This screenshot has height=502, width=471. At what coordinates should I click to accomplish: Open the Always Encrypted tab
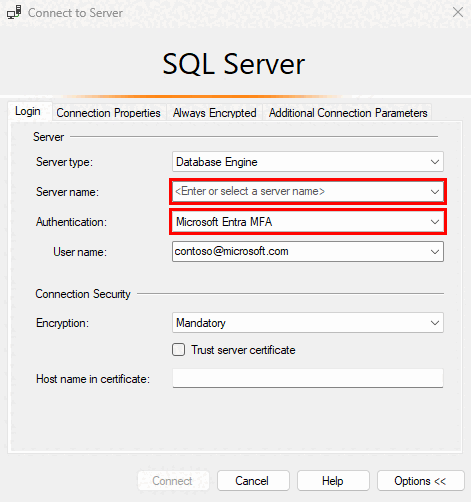[x=214, y=113]
